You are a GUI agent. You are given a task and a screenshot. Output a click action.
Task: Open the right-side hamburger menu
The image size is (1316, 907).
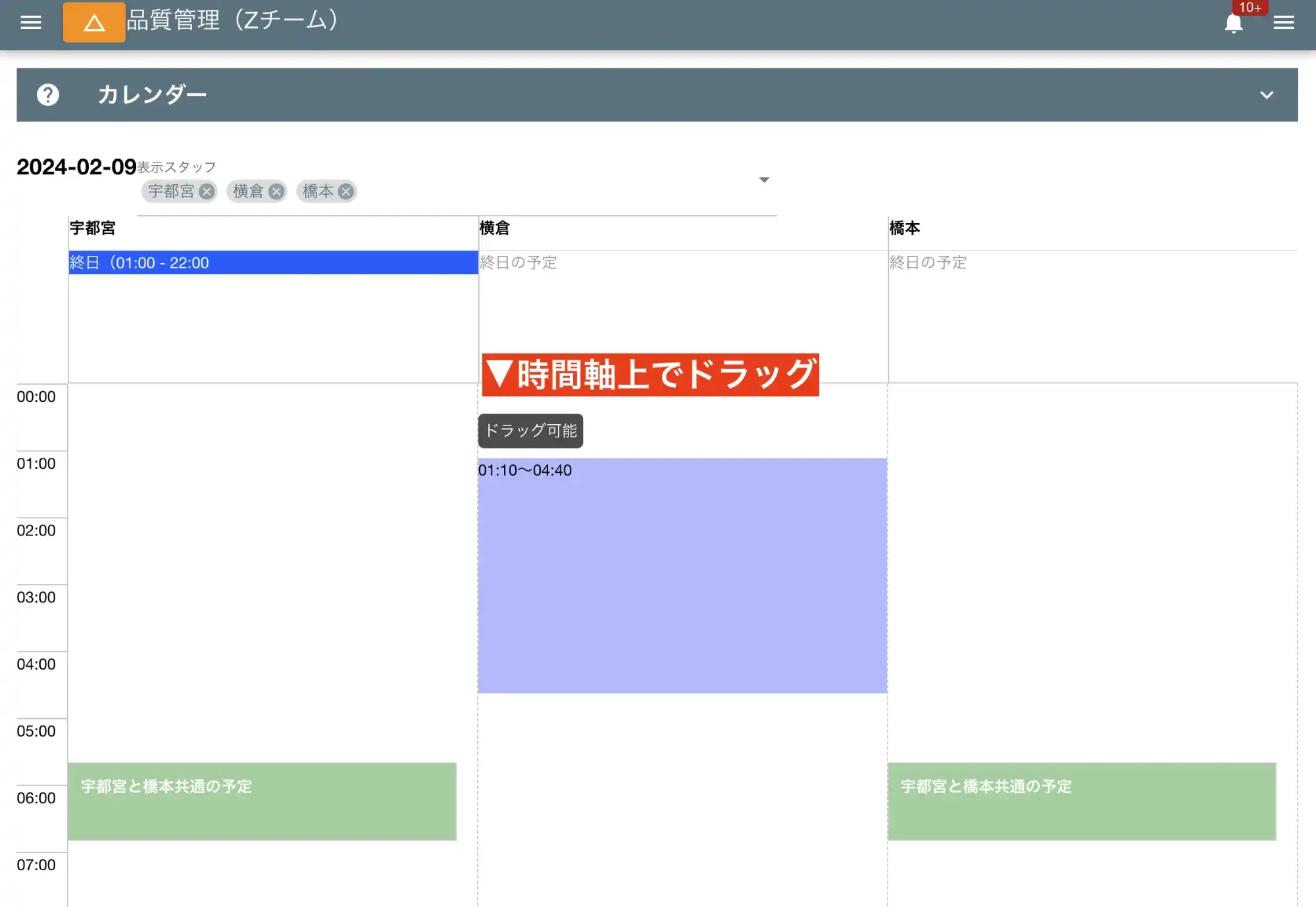click(x=1282, y=22)
